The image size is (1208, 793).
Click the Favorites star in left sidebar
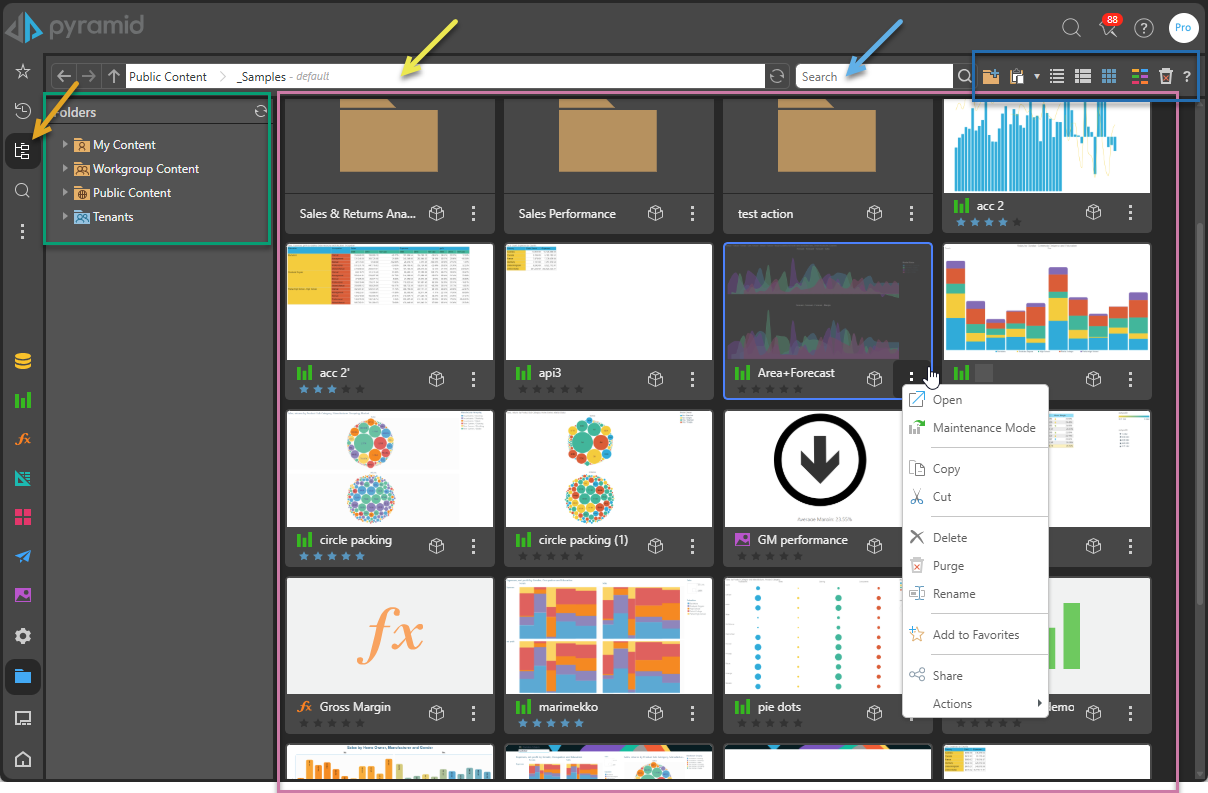point(22,72)
